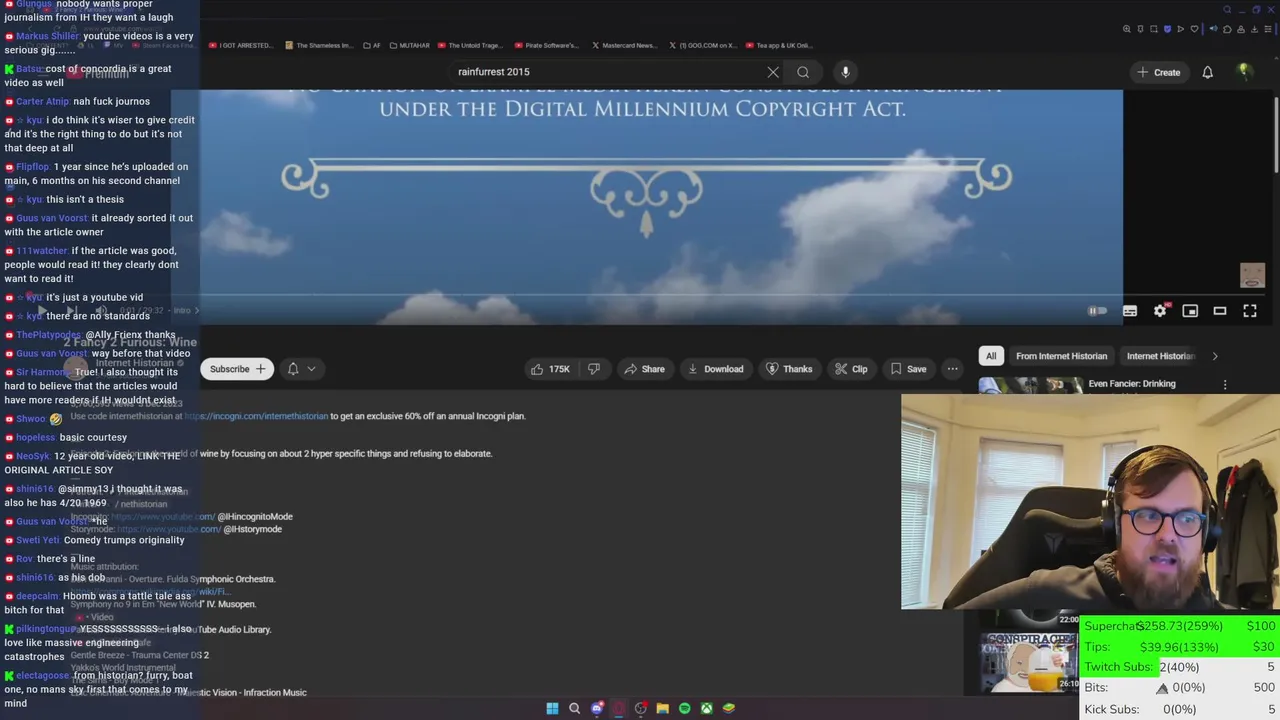Open File Explorer from the taskbar
This screenshot has height=720, width=1280.
[x=662, y=708]
